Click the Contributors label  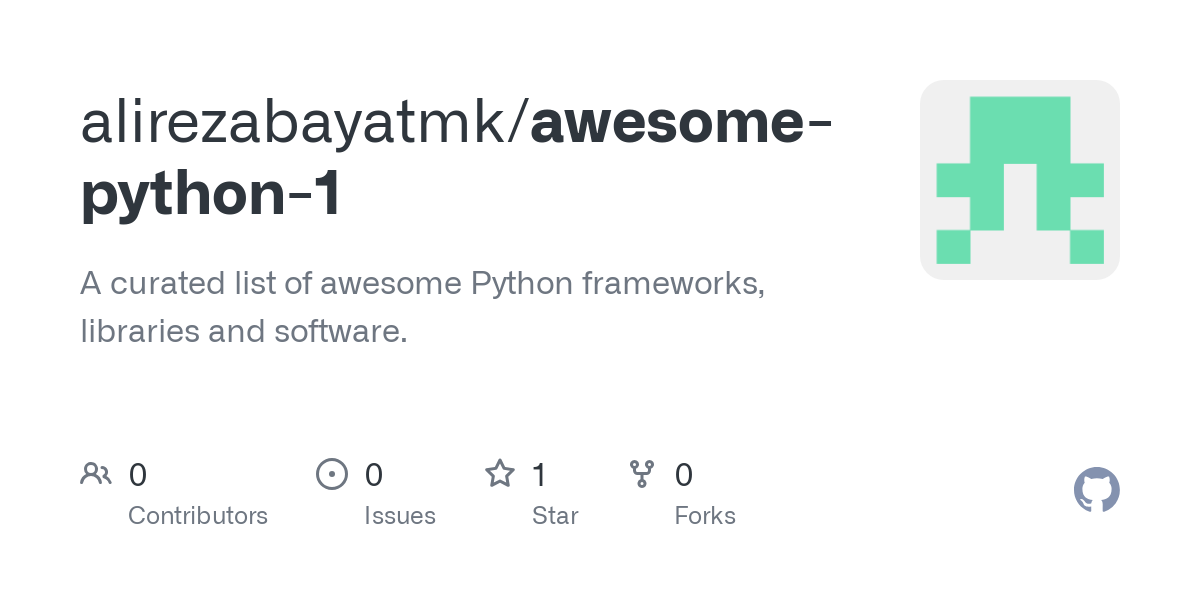198,516
